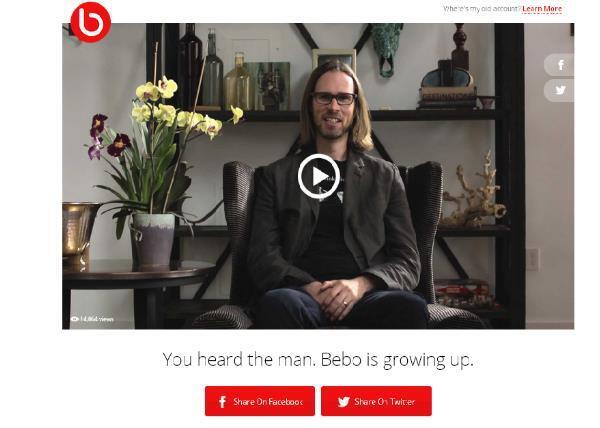Click the red Bebo logo
Screen dimensions: 600x428
tap(91, 22)
